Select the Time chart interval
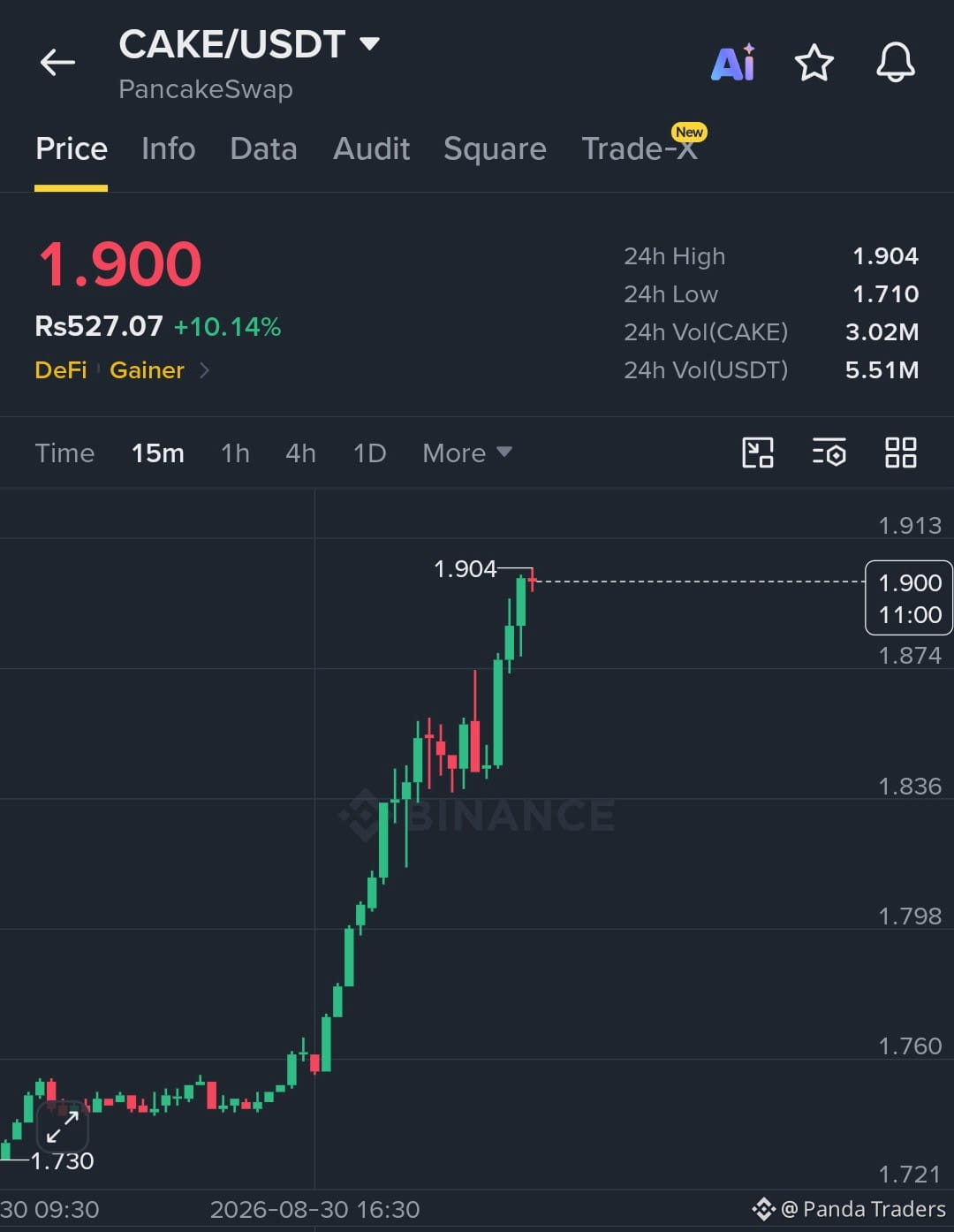This screenshot has height=1232, width=954. [x=64, y=453]
